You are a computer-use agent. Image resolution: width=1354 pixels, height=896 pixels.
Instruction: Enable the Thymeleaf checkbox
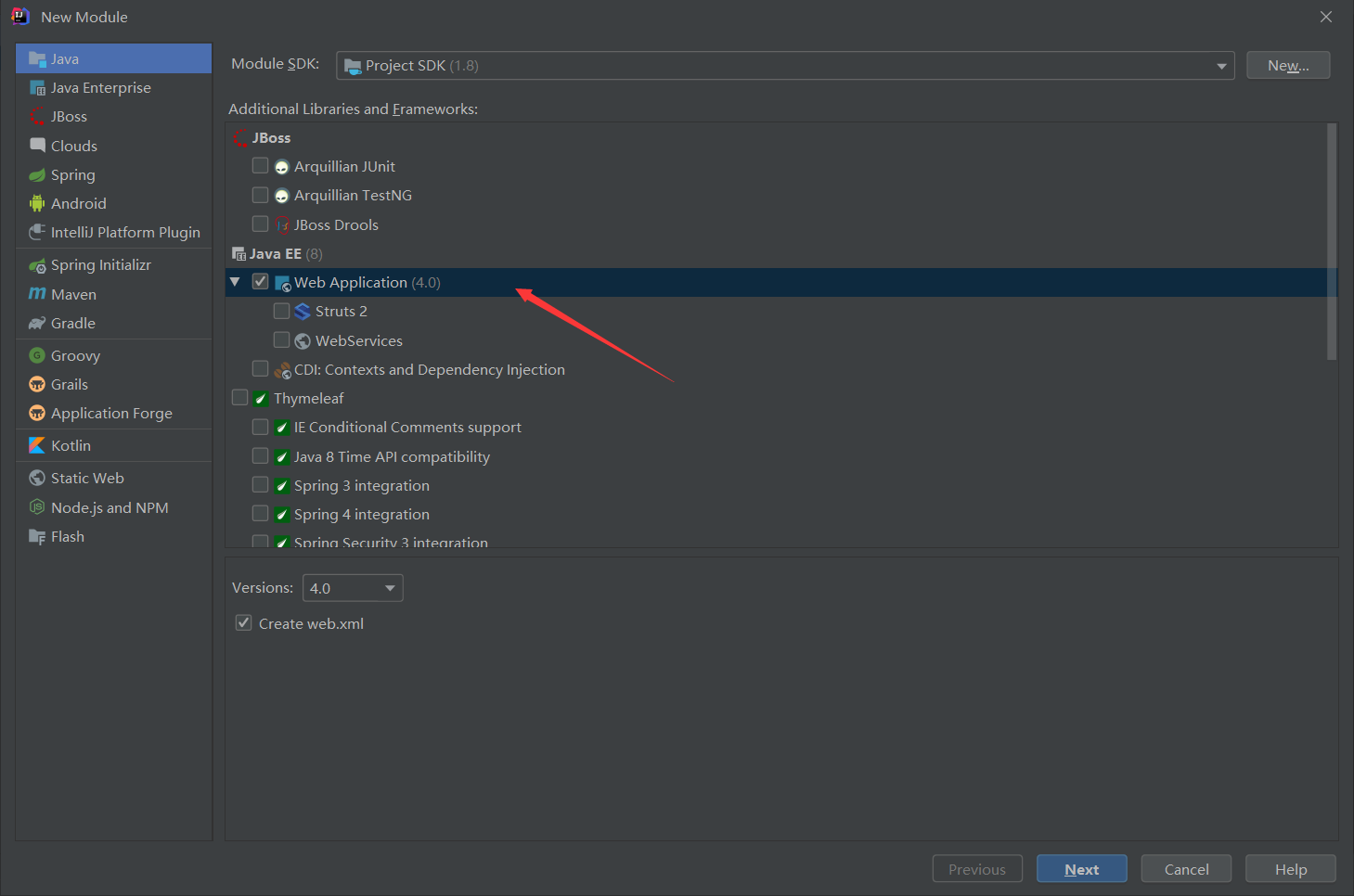click(x=239, y=397)
